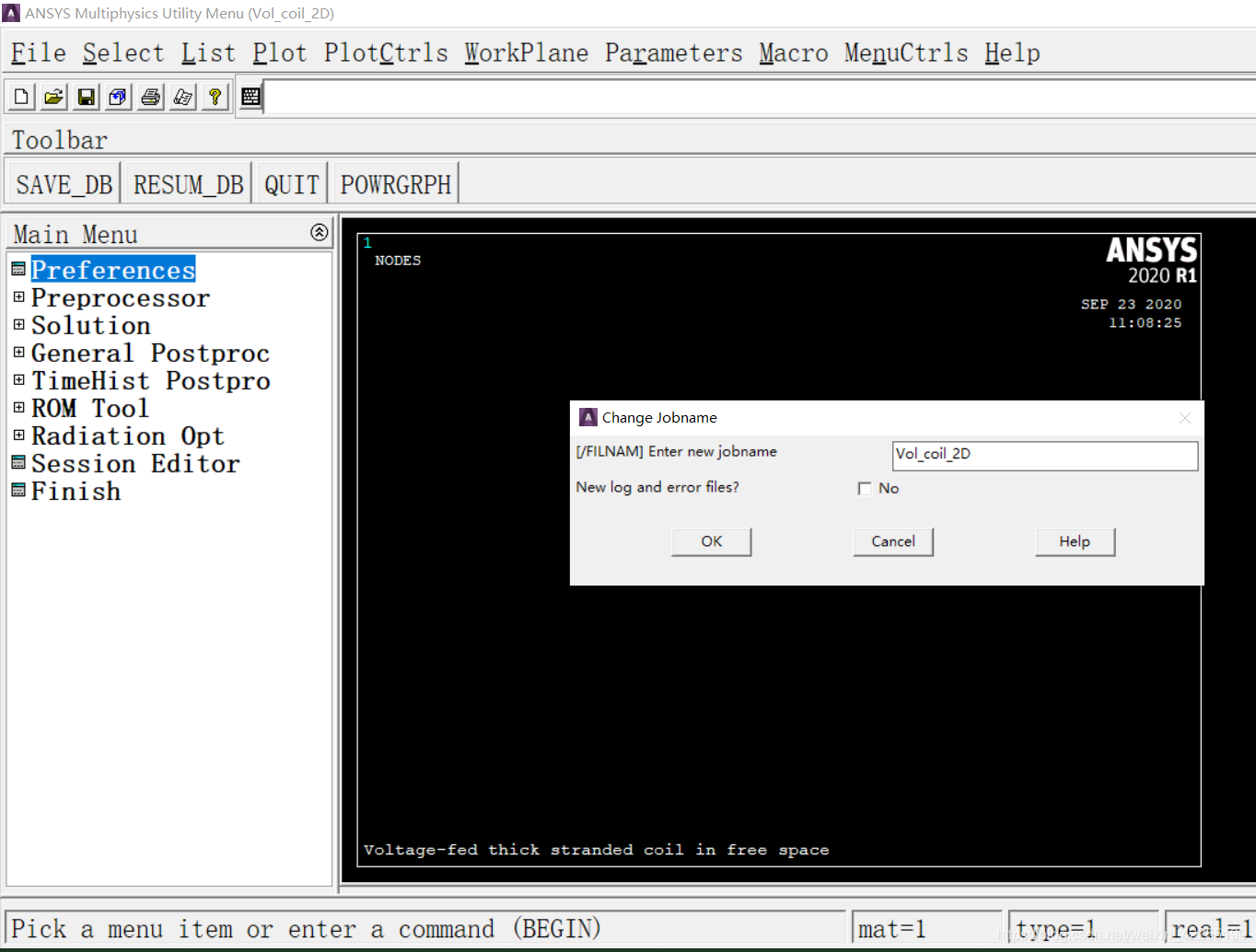Open the Plot menu

[280, 53]
